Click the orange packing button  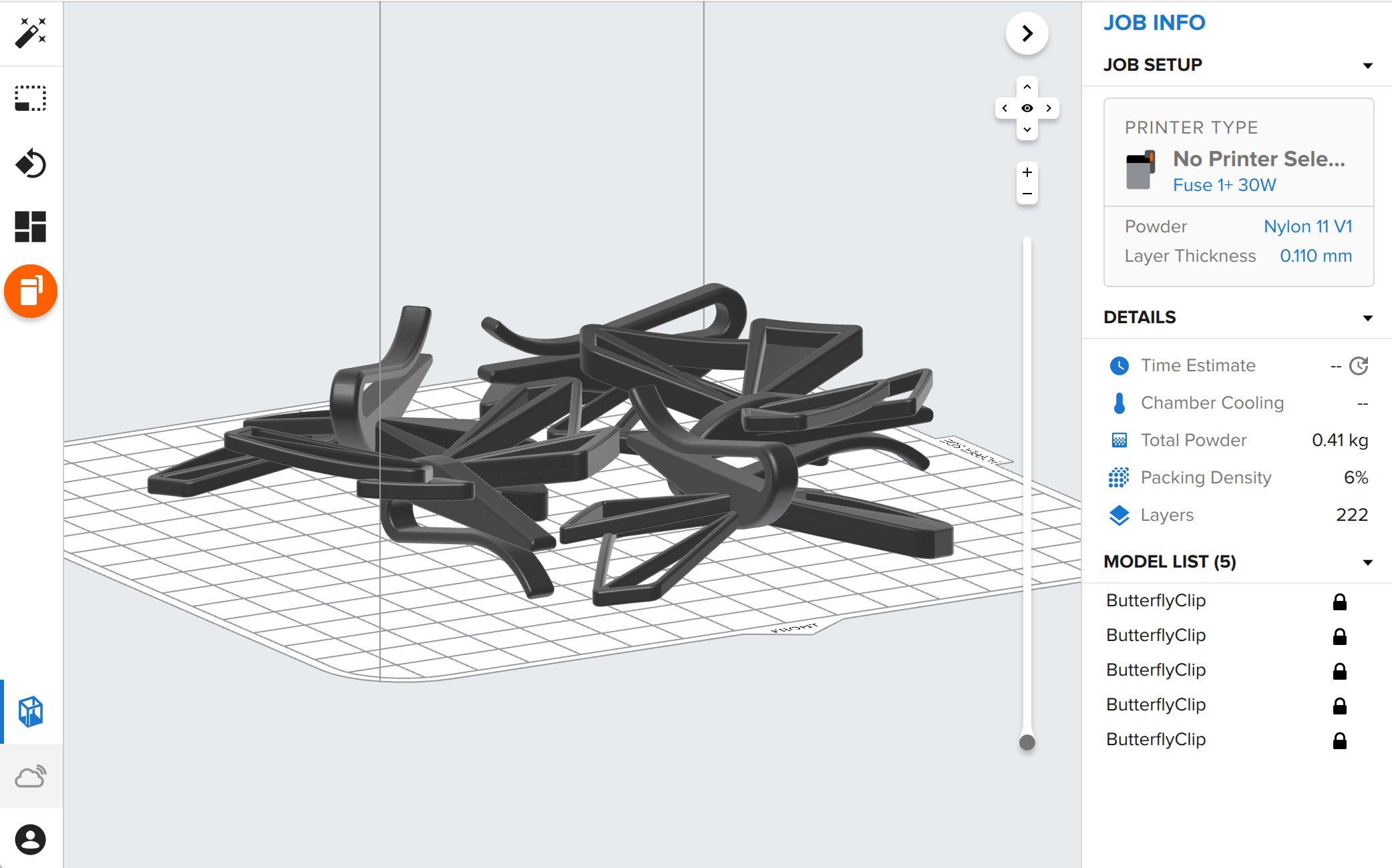31,291
